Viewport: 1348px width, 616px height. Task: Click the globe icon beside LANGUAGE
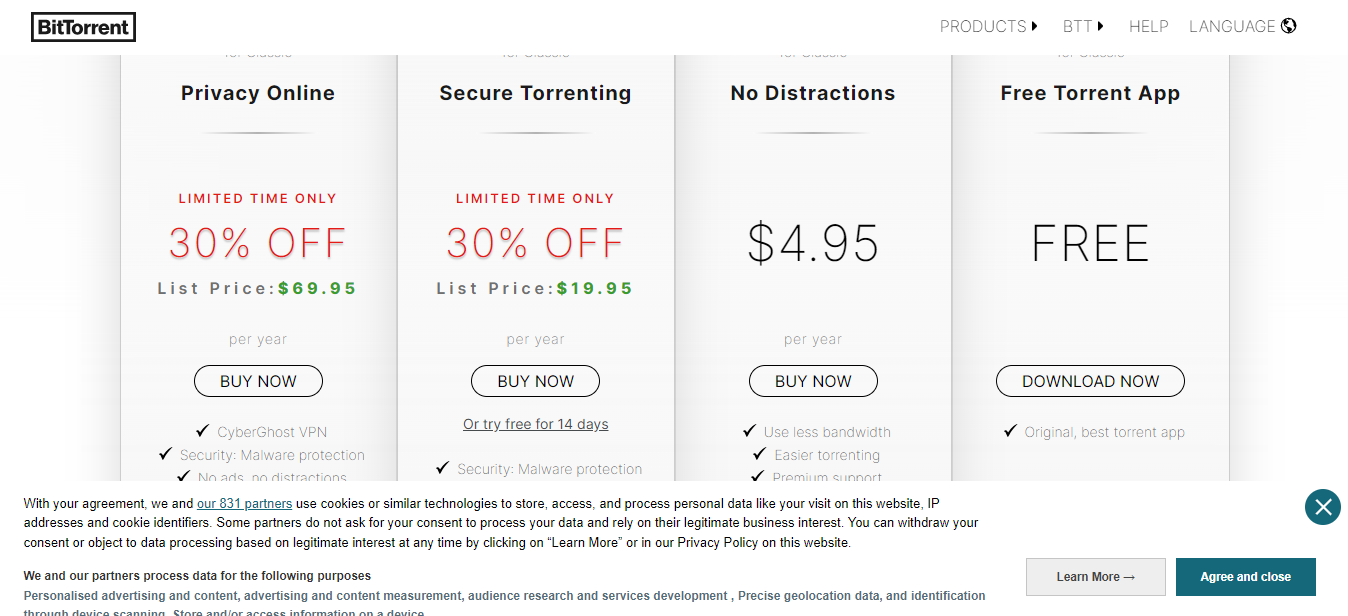[x=1288, y=26]
